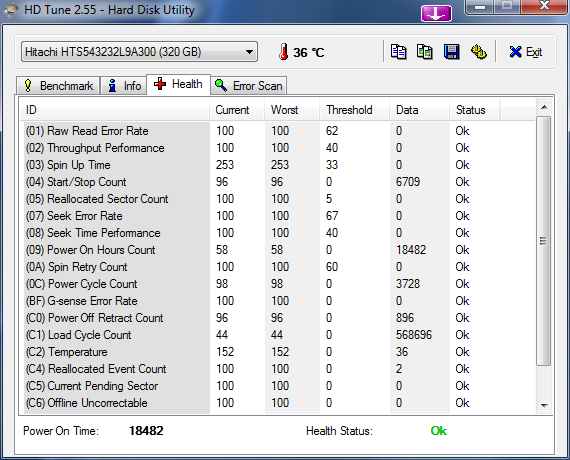Click the vertical scrollbar thumb
Image resolution: width=570 pixels, height=460 pixels.
pos(544,241)
